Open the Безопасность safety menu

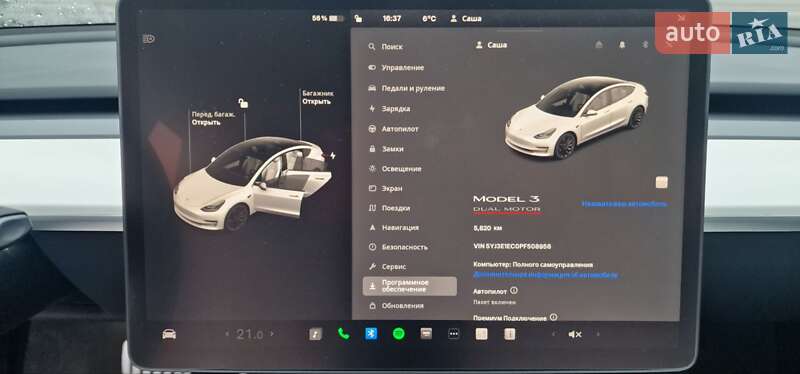(398, 247)
